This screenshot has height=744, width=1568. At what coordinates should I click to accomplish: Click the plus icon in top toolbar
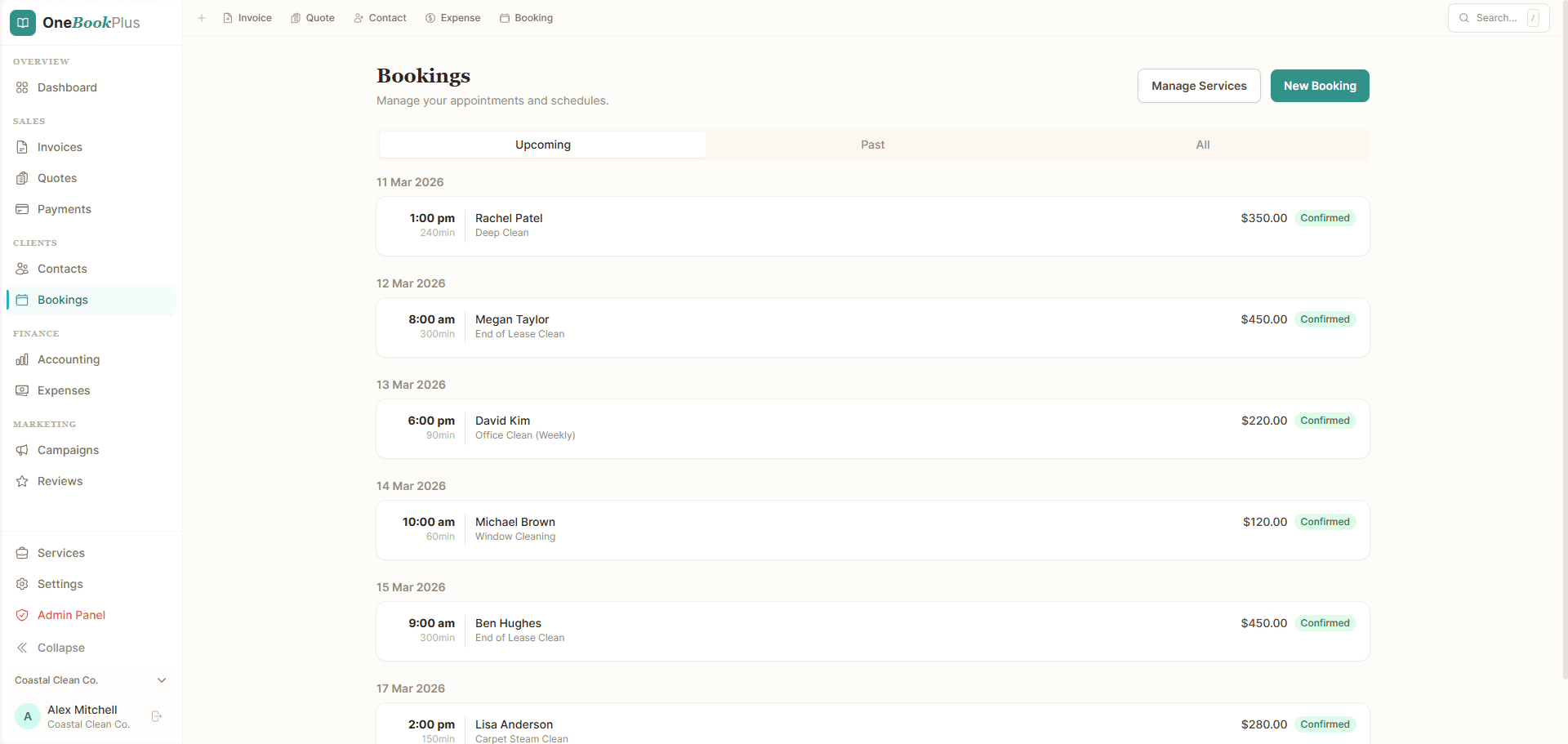point(202,18)
